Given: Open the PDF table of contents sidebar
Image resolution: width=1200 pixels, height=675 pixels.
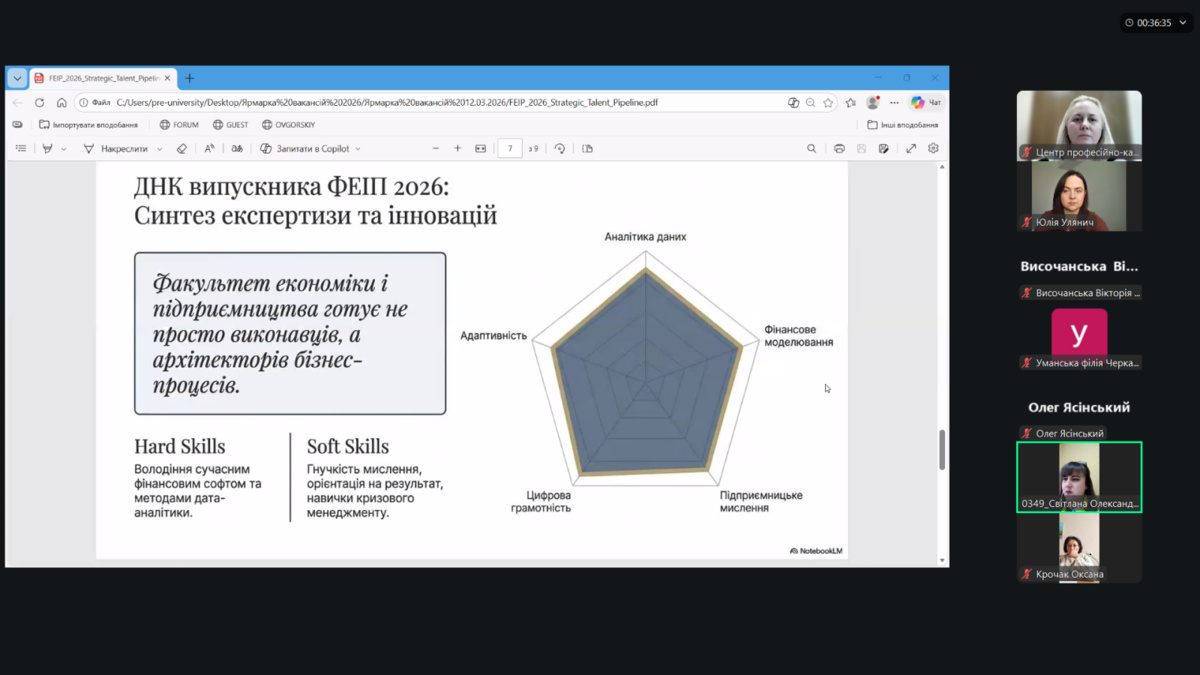Looking at the screenshot, I should click(21, 148).
